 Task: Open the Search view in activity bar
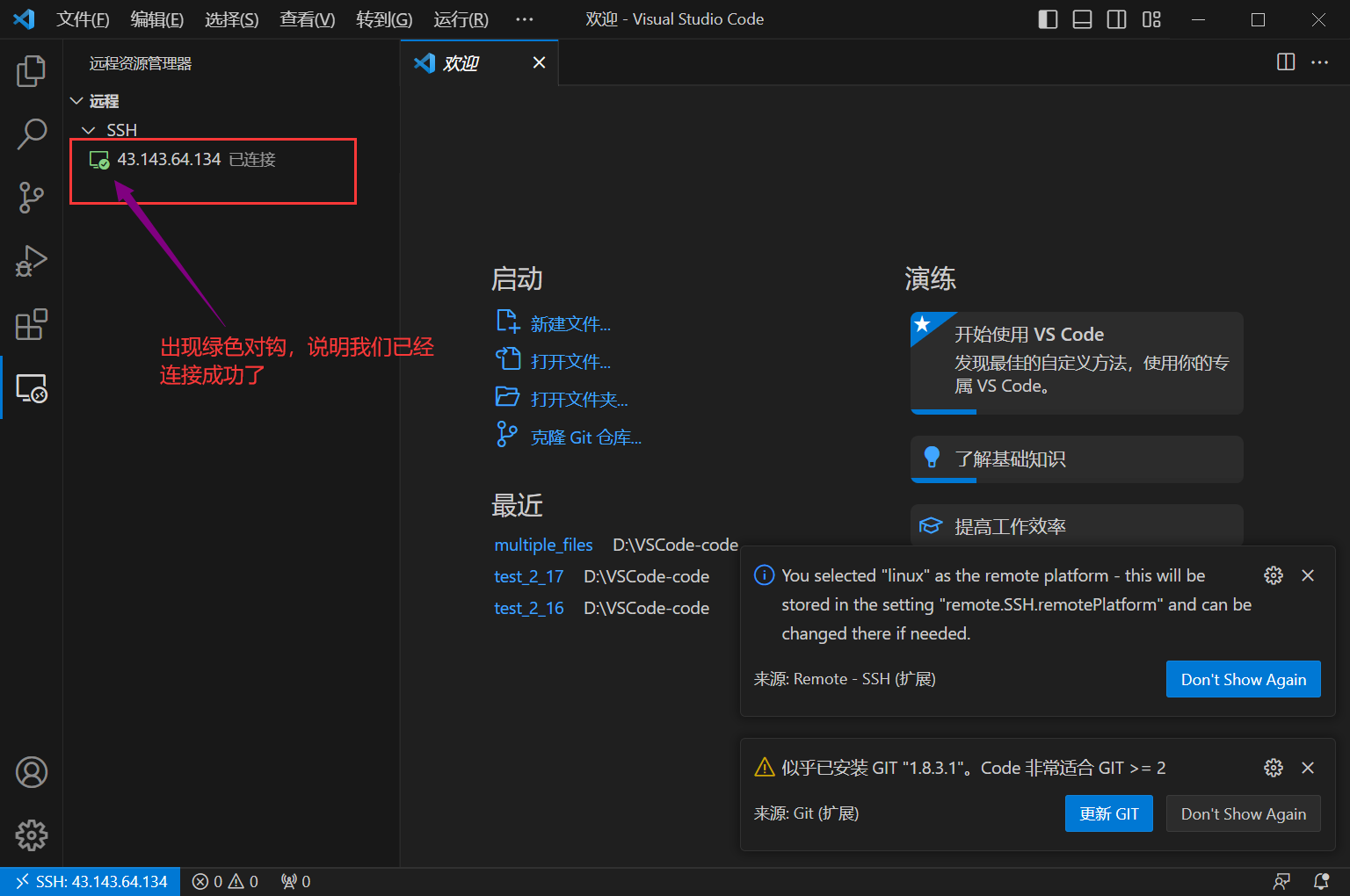[x=32, y=134]
